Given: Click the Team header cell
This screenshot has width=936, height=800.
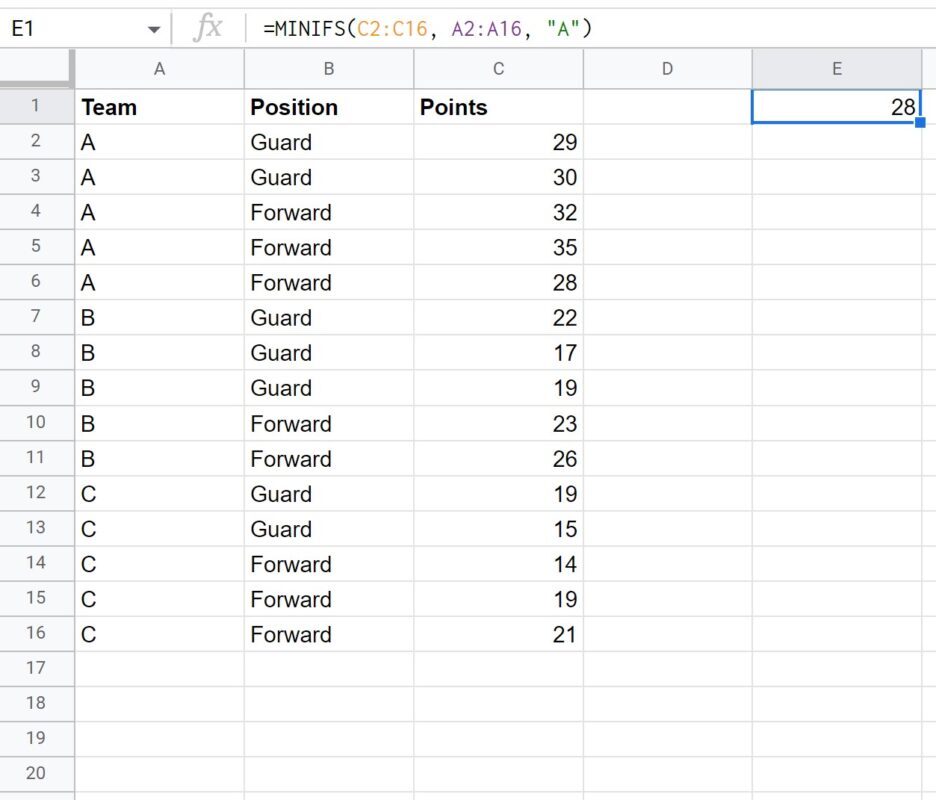Looking at the screenshot, I should tap(159, 107).
